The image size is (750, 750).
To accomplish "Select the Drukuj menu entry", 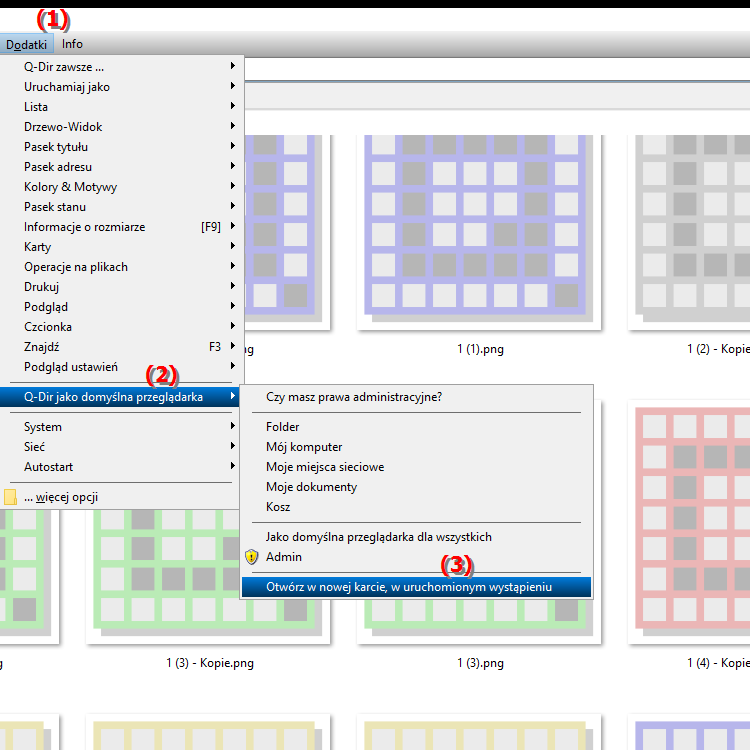I will coord(122,287).
